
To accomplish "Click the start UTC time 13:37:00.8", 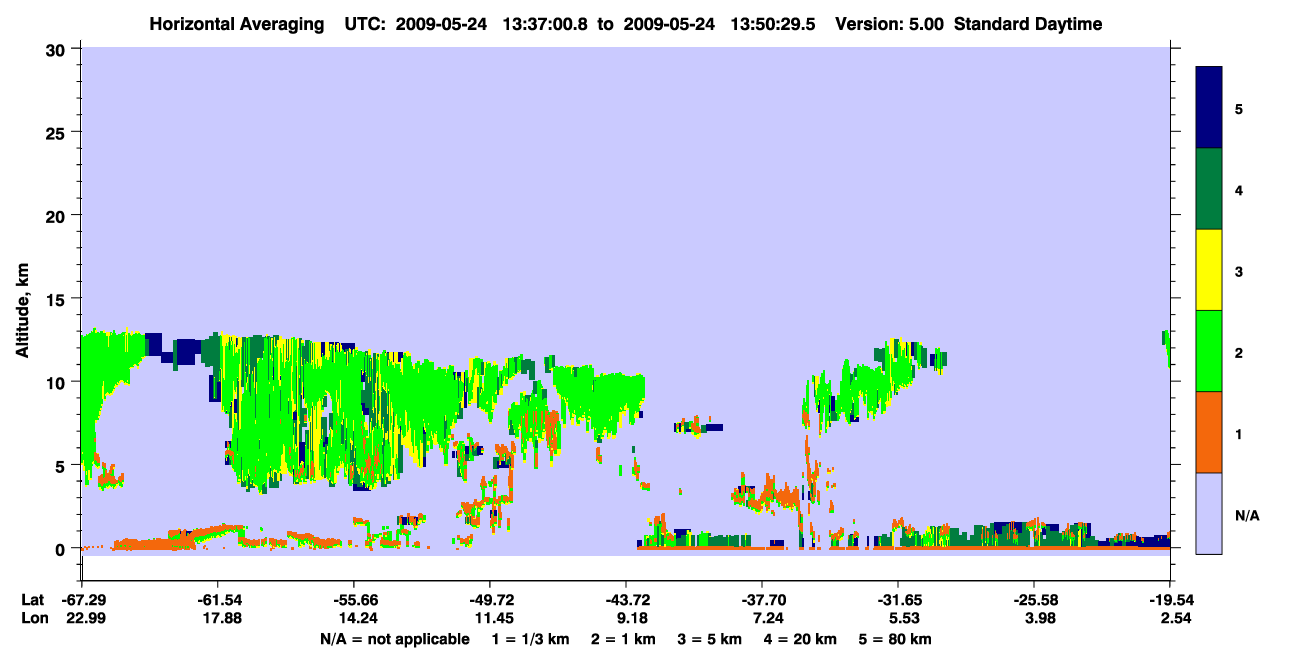I will pyautogui.click(x=546, y=24).
